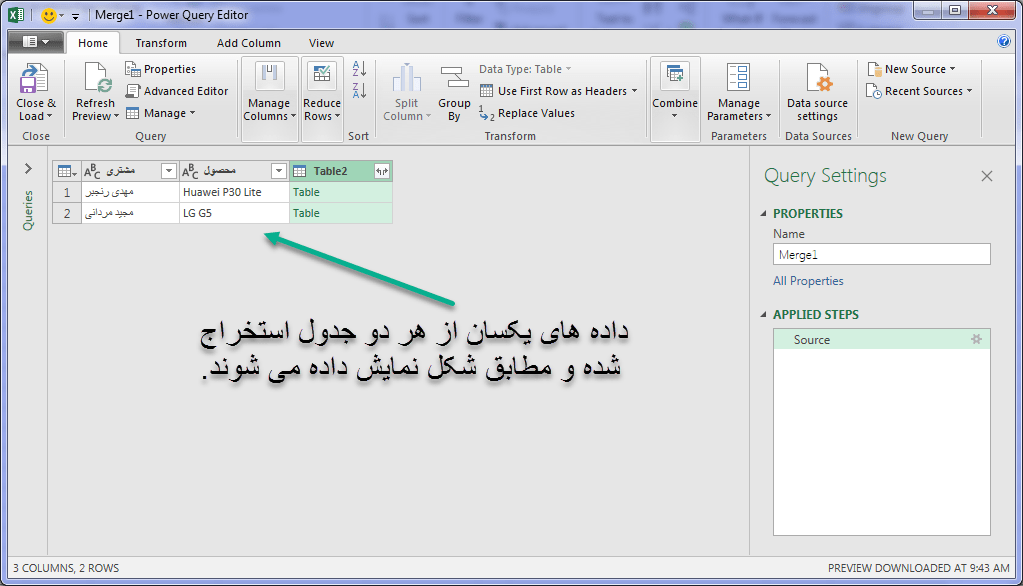The height and width of the screenshot is (586, 1023).
Task: Select the Source applied step
Action: (881, 339)
